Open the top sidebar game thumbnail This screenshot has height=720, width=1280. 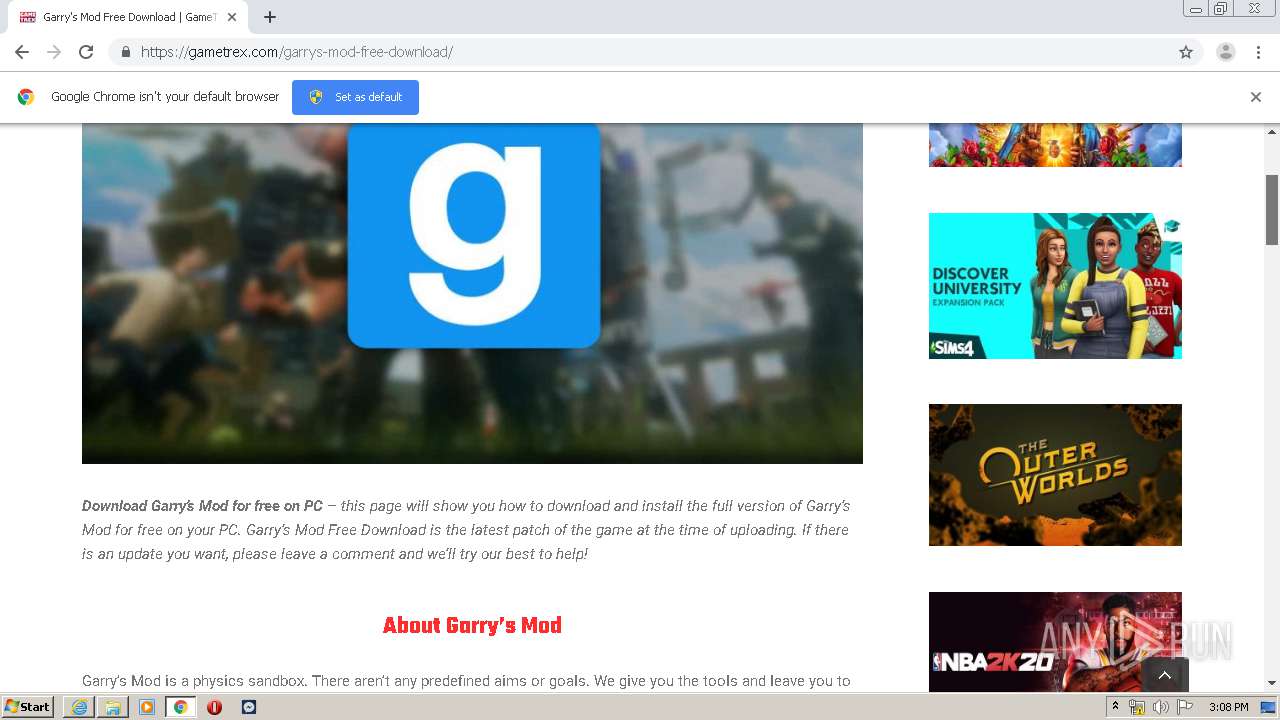pos(1055,144)
